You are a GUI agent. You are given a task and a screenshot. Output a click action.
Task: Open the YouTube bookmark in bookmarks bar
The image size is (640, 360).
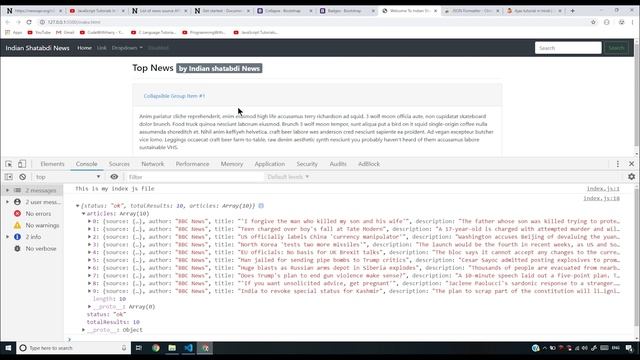click(39, 32)
